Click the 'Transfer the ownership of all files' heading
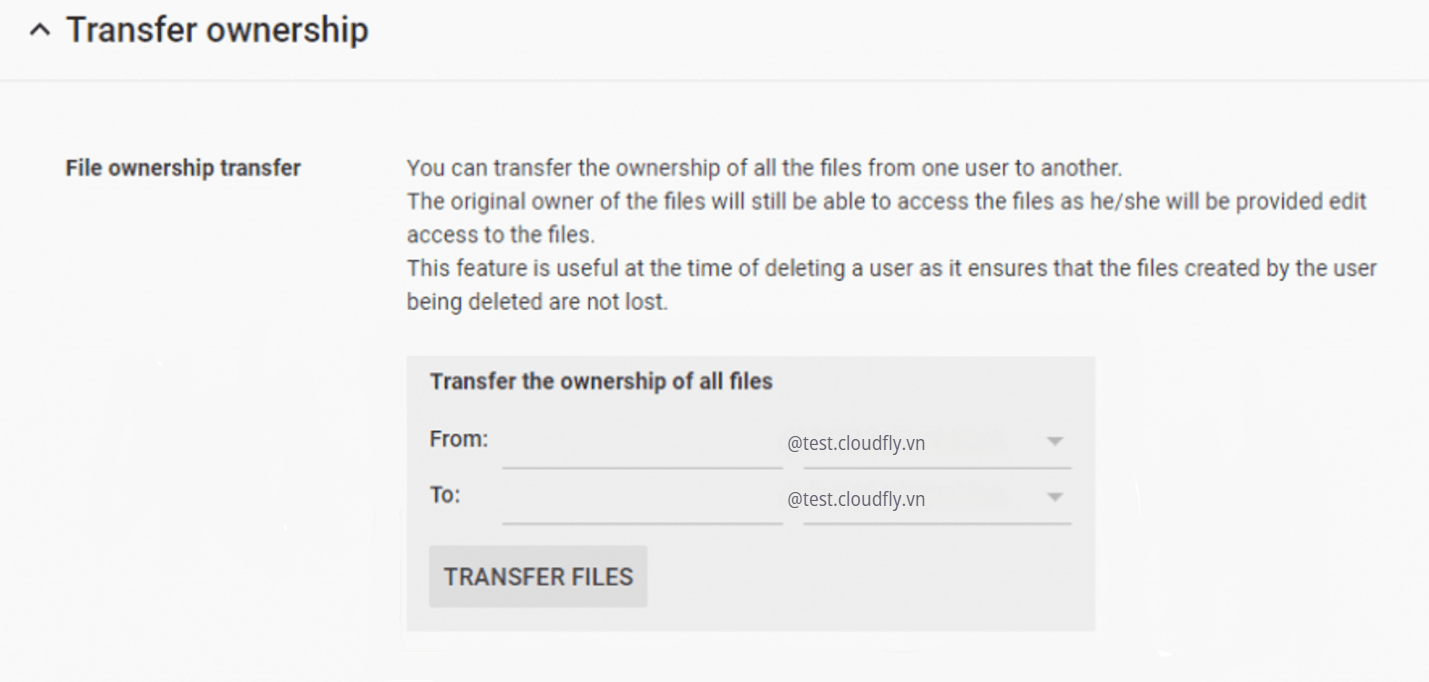 click(x=601, y=381)
